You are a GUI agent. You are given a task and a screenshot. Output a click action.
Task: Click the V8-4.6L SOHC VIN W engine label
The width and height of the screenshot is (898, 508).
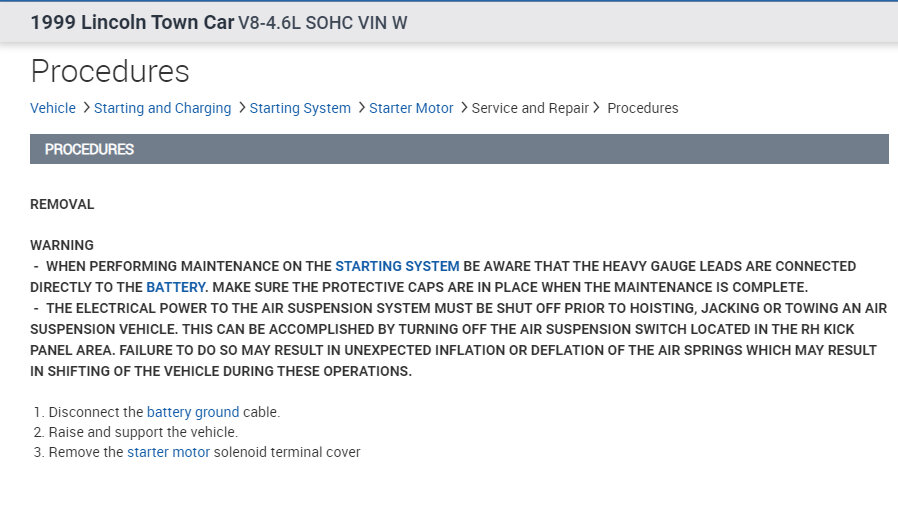[322, 23]
